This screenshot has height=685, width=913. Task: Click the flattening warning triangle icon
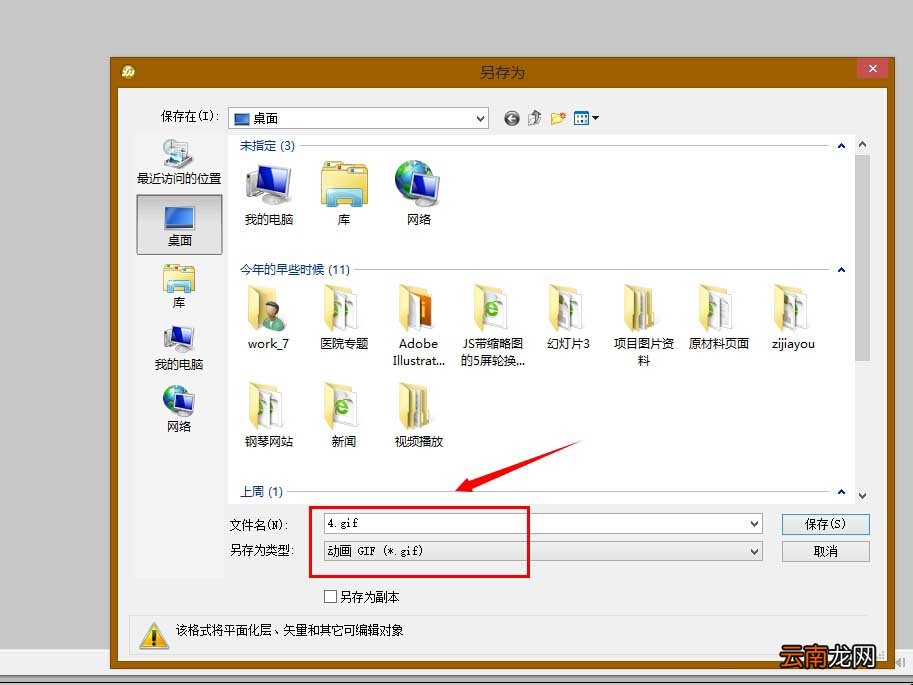[x=154, y=635]
